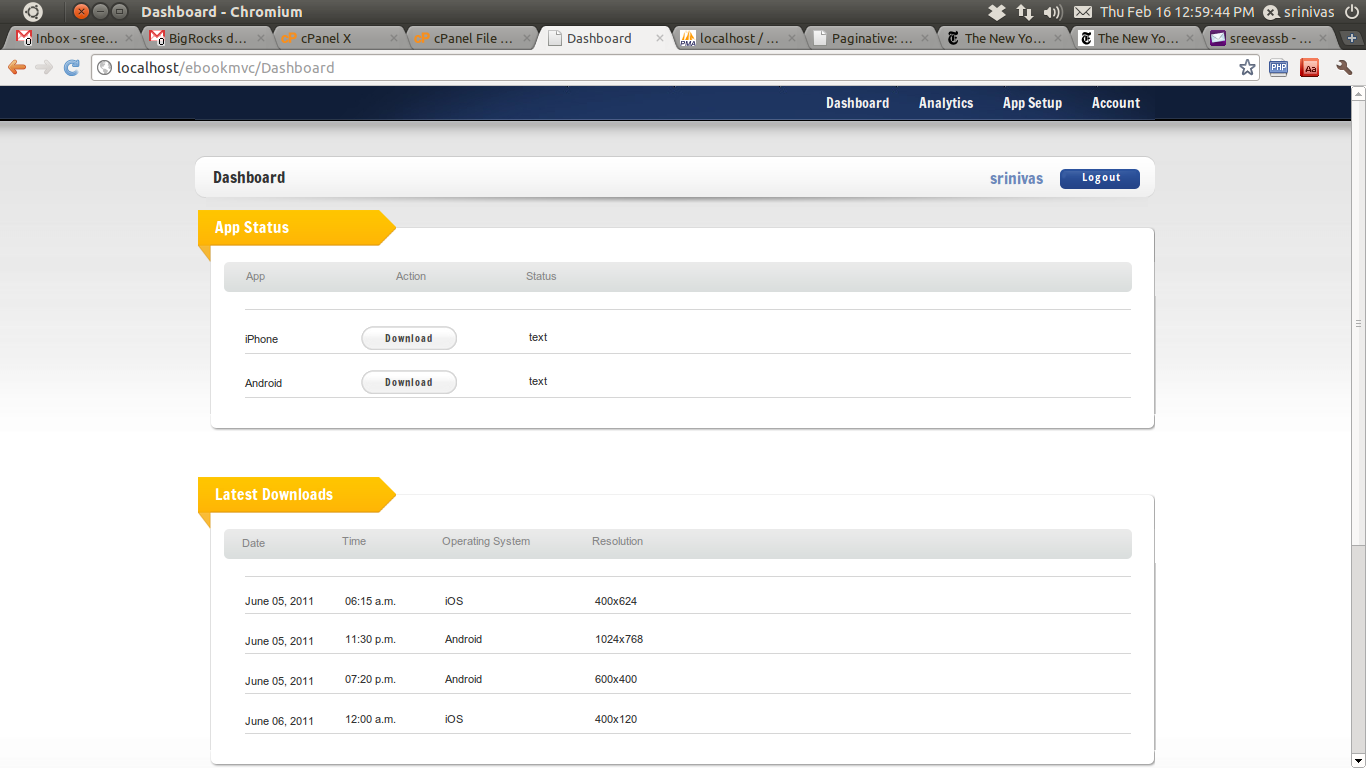Click the network up/down arrows tray icon

(x=1023, y=14)
